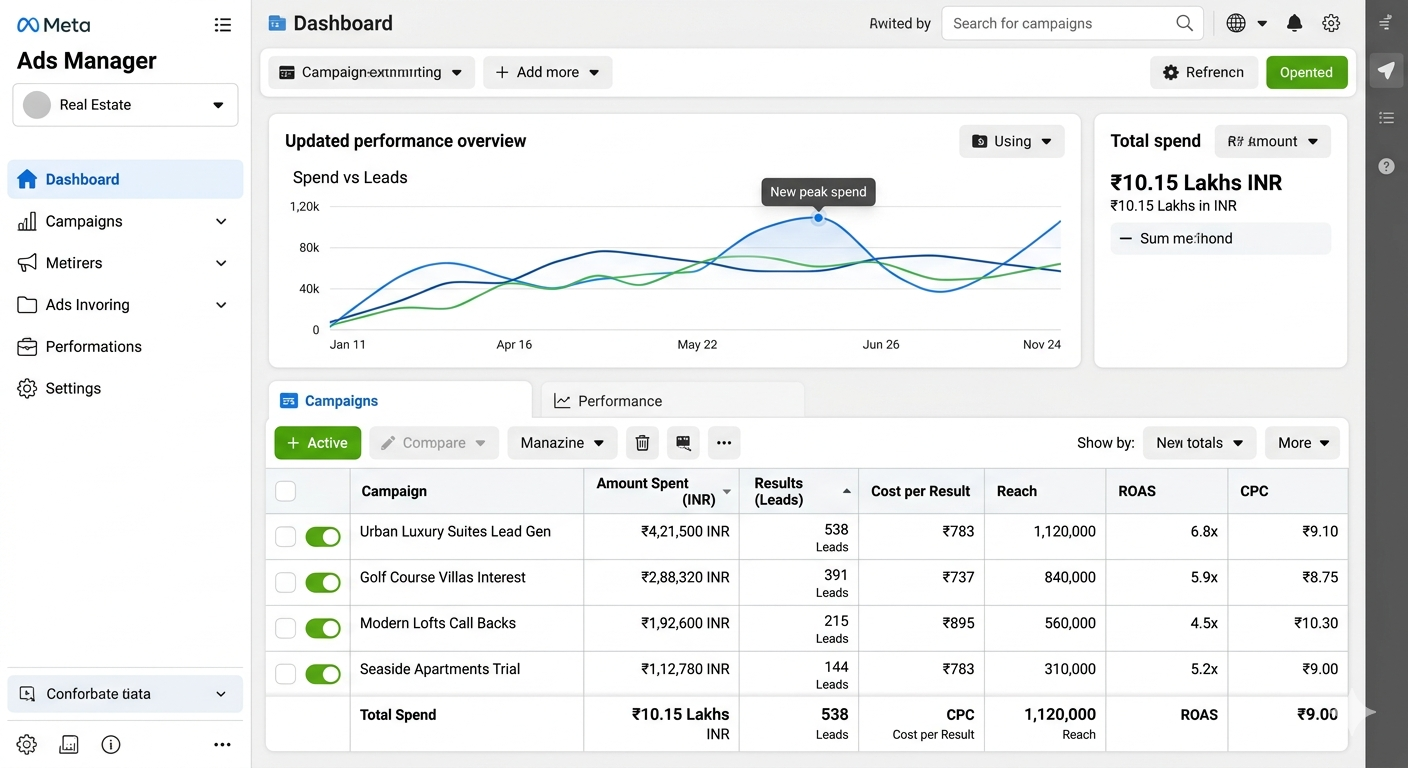Image resolution: width=1408 pixels, height=768 pixels.
Task: Open the Amount dropdown beside Total spend
Action: pos(1273,141)
